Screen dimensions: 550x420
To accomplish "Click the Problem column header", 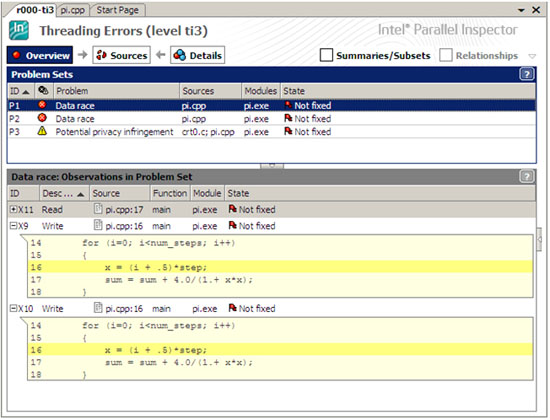I will pyautogui.click(x=116, y=91).
